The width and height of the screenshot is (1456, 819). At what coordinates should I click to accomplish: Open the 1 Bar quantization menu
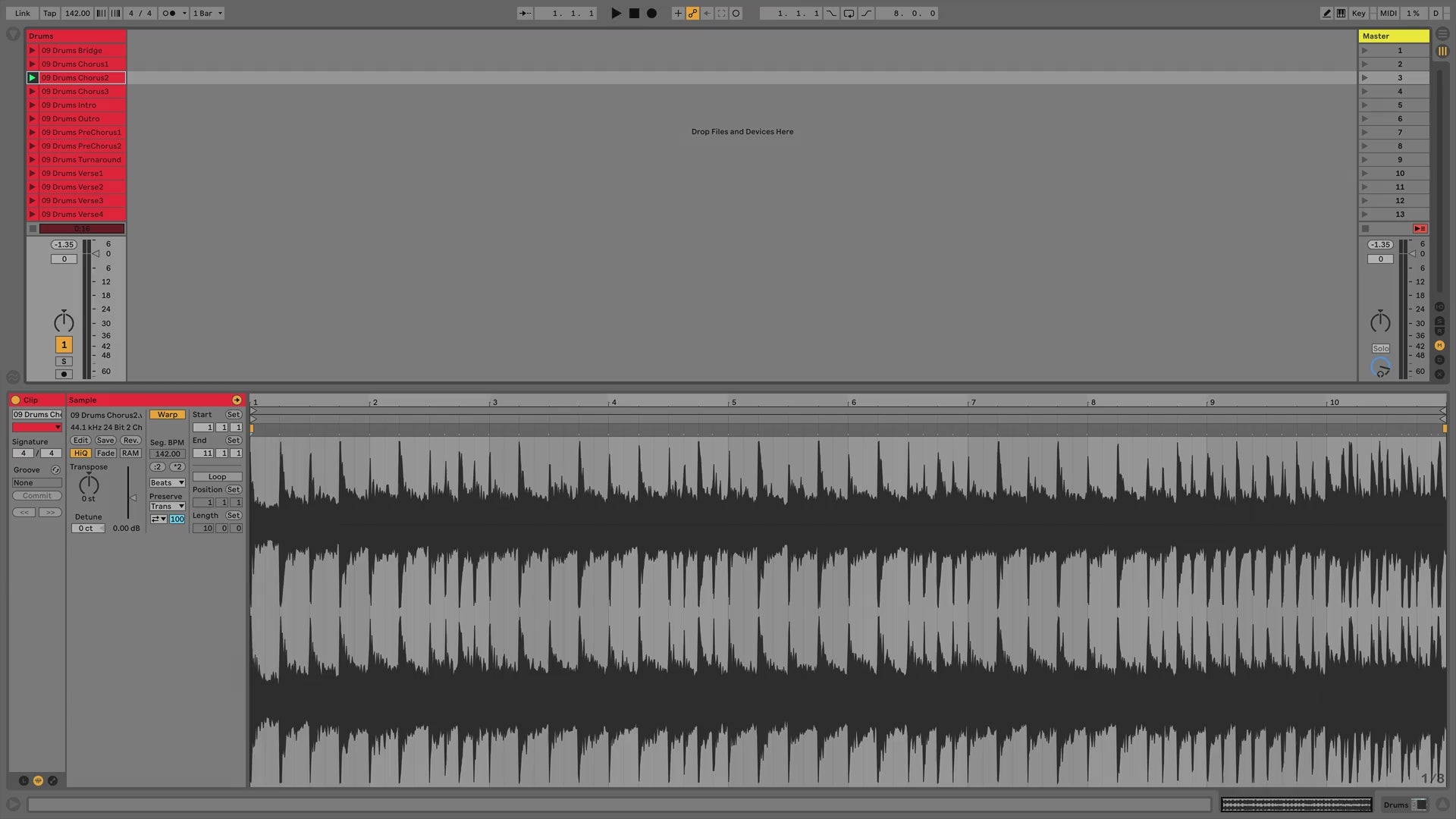click(x=207, y=13)
